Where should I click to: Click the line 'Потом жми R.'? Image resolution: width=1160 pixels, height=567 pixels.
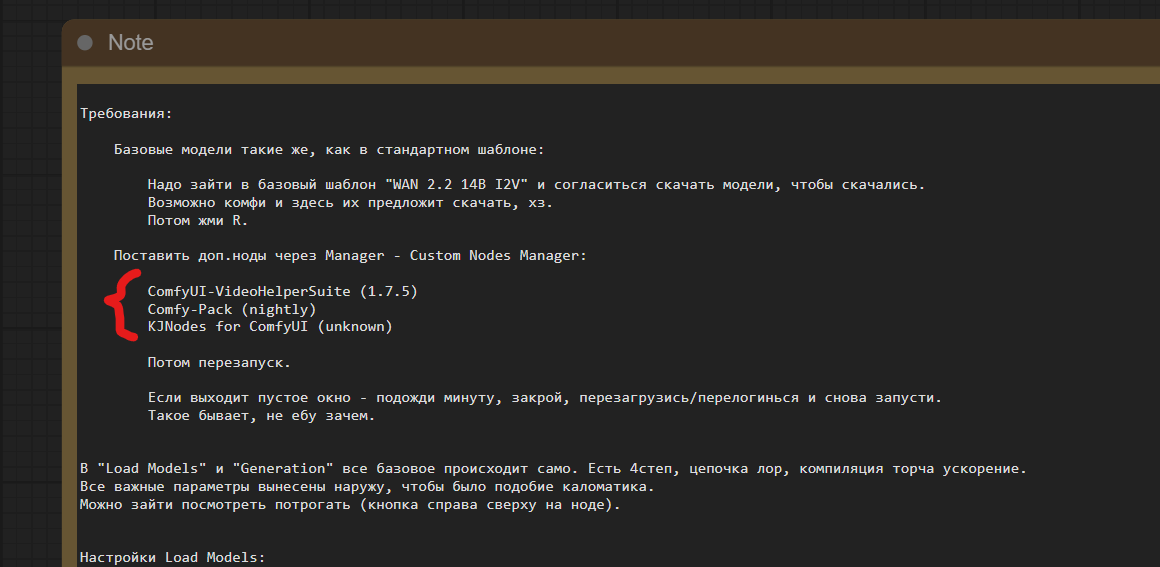pos(198,221)
